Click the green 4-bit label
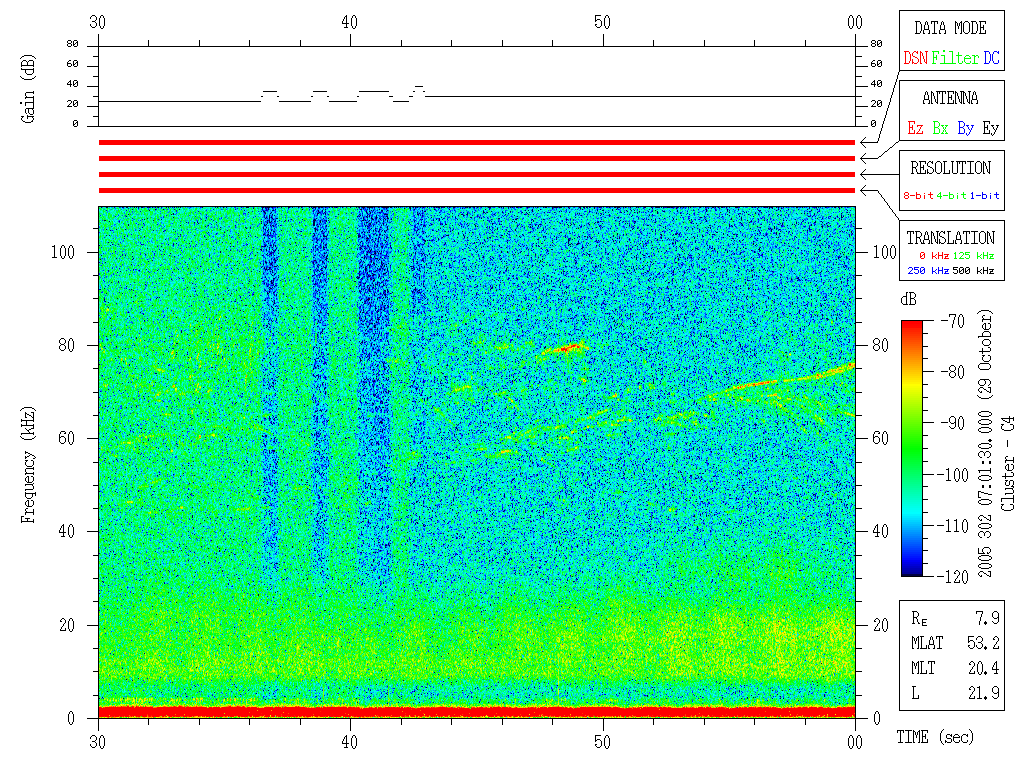The image size is (1024, 768). coord(952,195)
